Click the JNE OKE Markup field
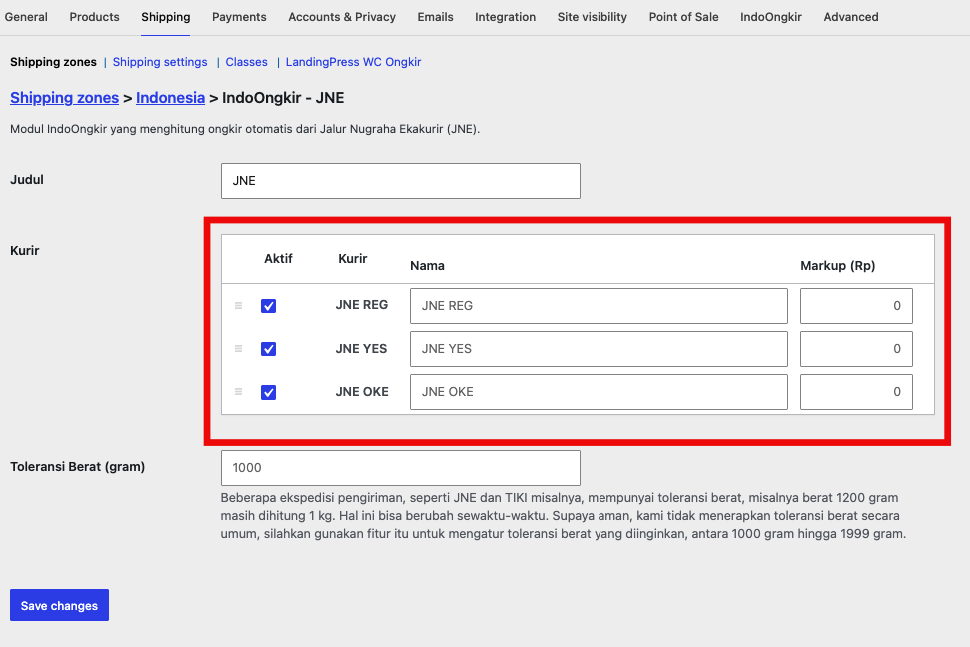This screenshot has width=970, height=647. pos(856,392)
